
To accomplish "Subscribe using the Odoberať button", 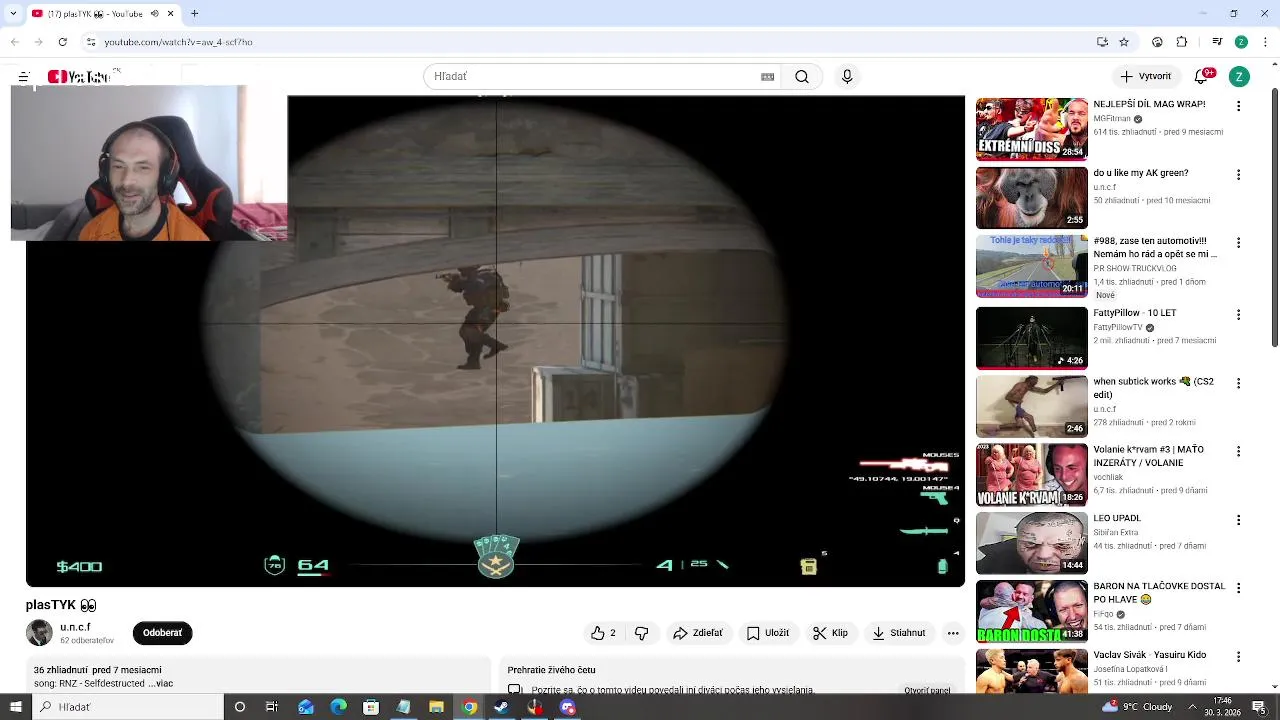I will click(162, 633).
